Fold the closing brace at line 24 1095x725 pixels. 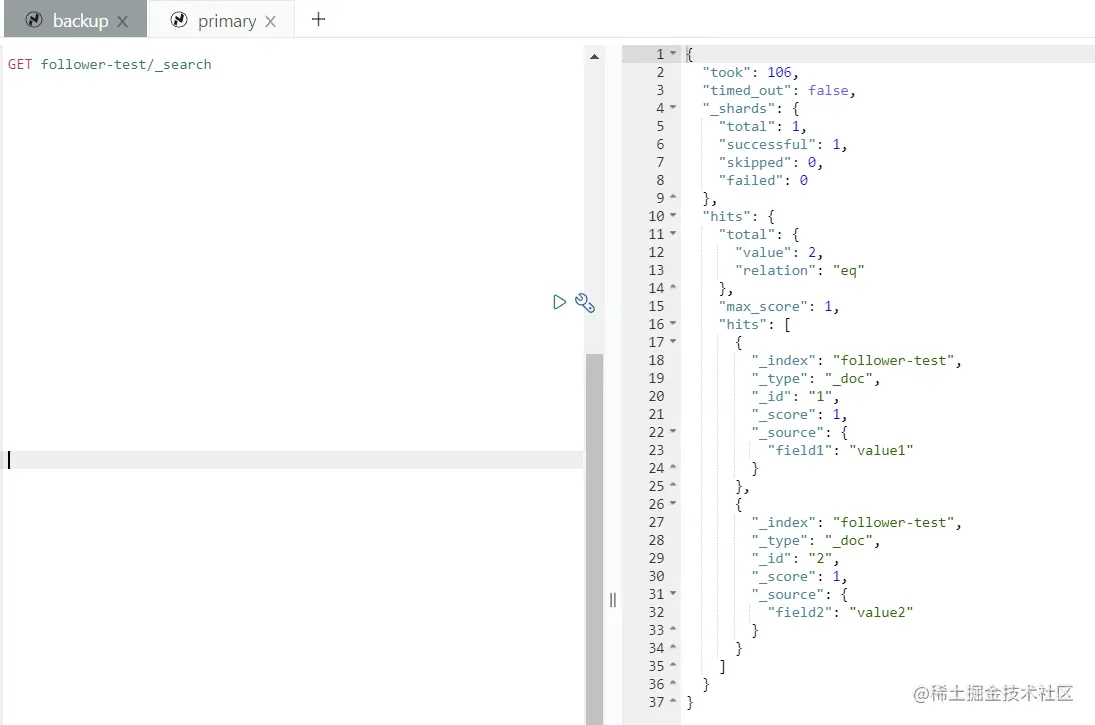coord(673,468)
